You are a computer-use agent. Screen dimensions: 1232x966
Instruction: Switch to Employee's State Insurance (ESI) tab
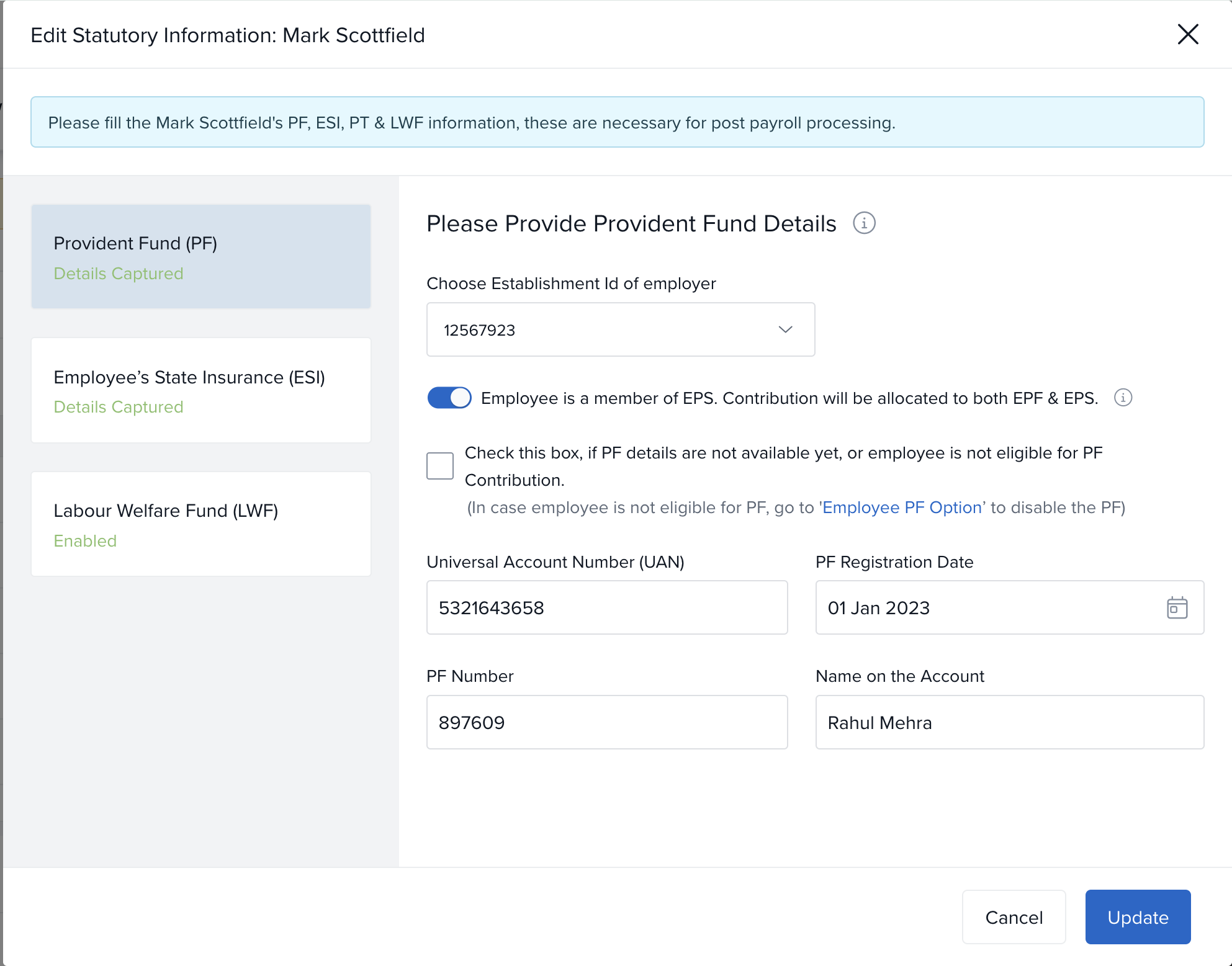pyautogui.click(x=201, y=390)
